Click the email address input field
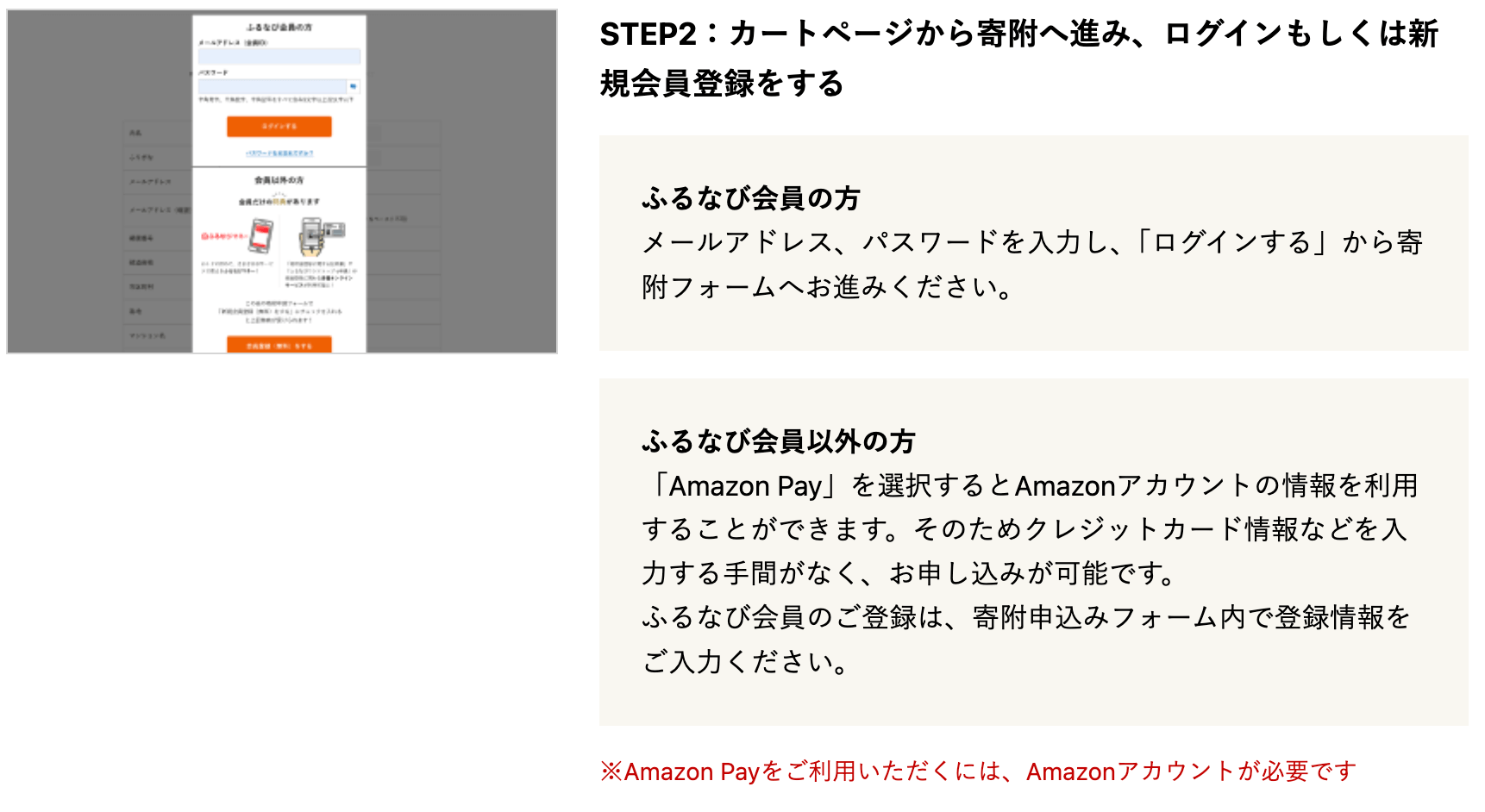 point(279,56)
